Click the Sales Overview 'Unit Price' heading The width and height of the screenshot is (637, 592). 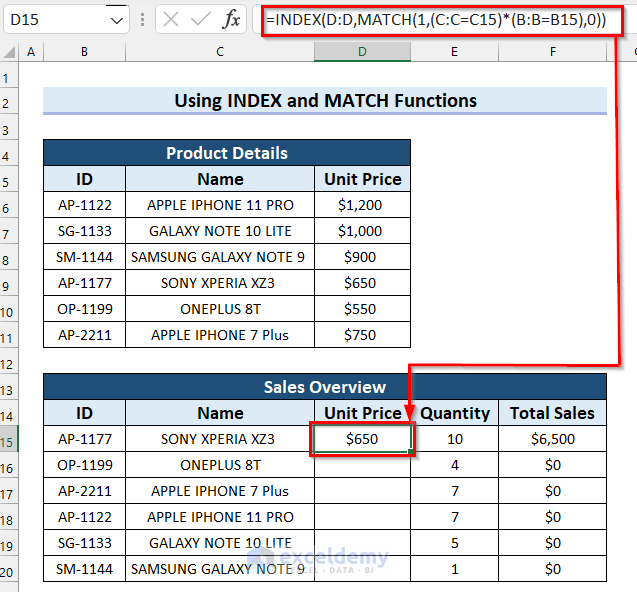[x=362, y=413]
